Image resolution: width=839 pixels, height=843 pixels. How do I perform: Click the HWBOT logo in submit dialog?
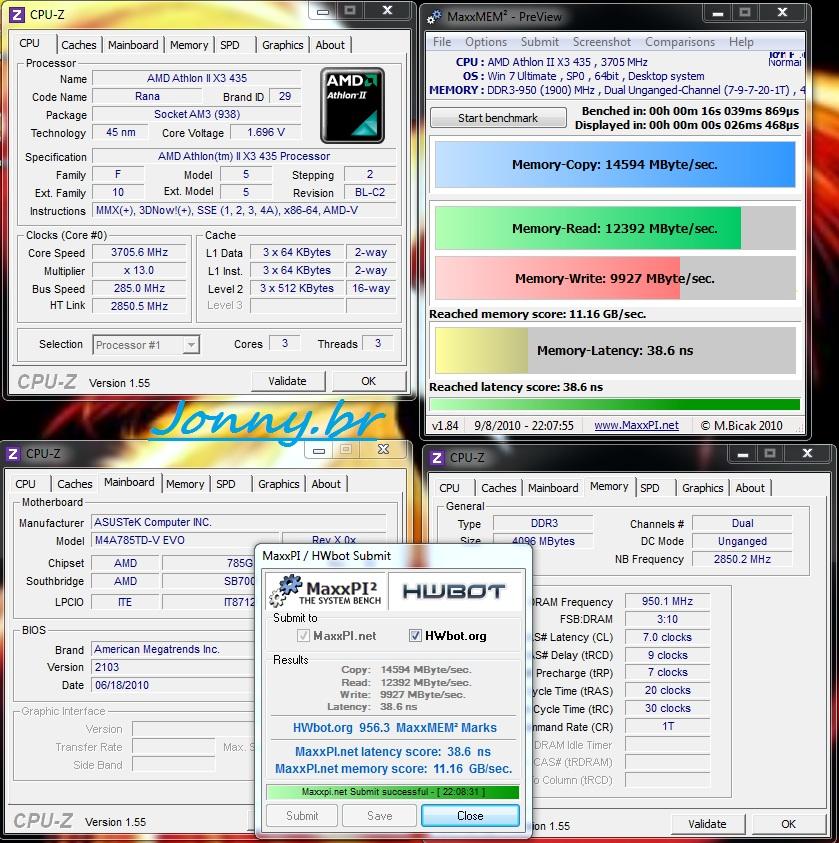point(454,591)
